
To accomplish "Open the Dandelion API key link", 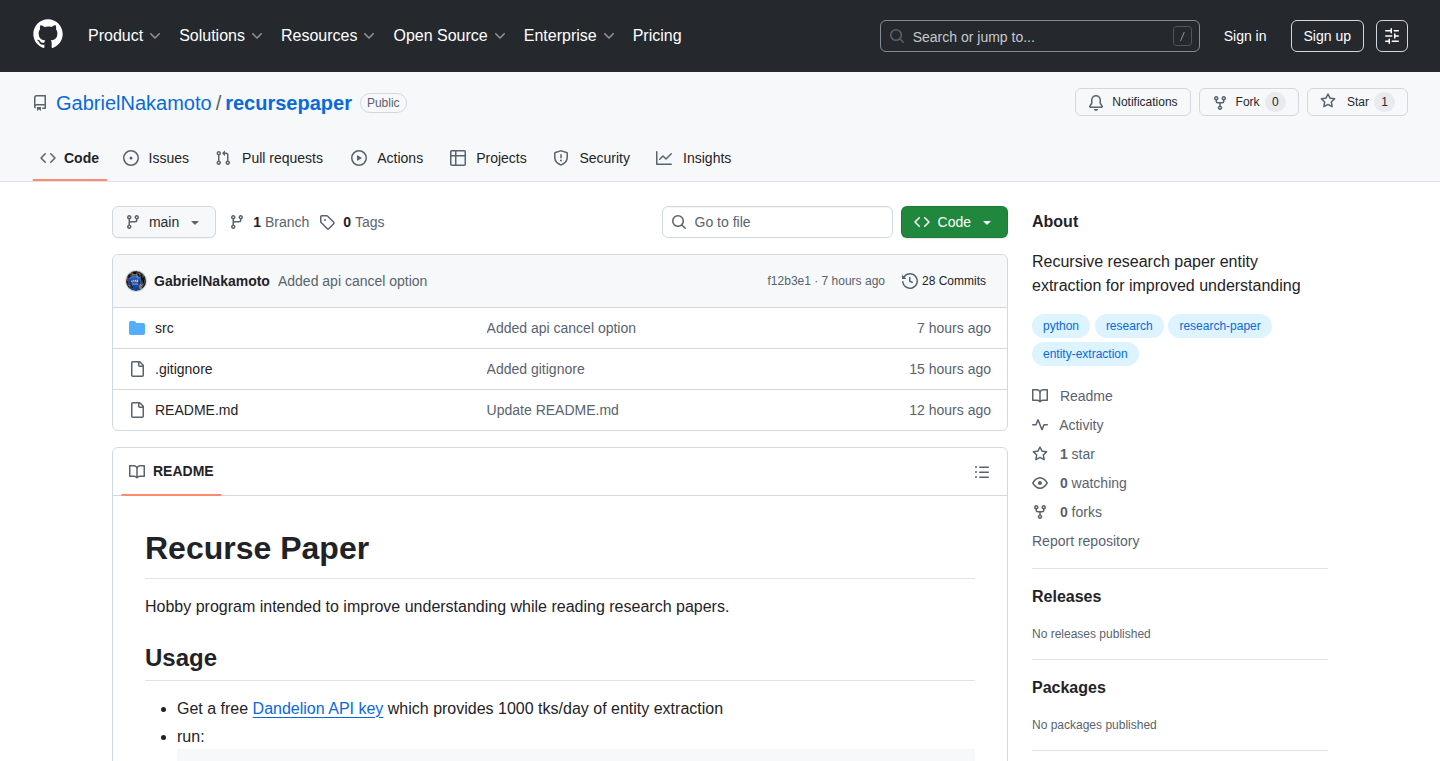I will coord(318,708).
